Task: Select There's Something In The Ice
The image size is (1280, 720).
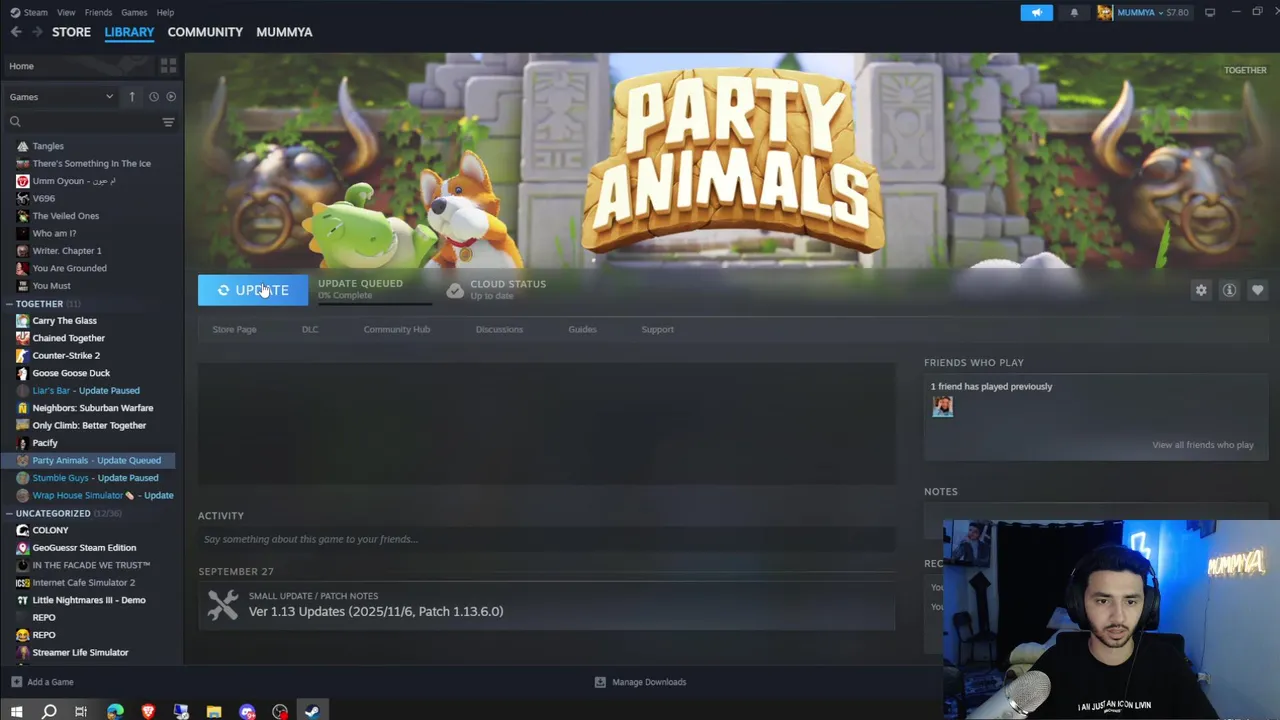Action: [92, 163]
